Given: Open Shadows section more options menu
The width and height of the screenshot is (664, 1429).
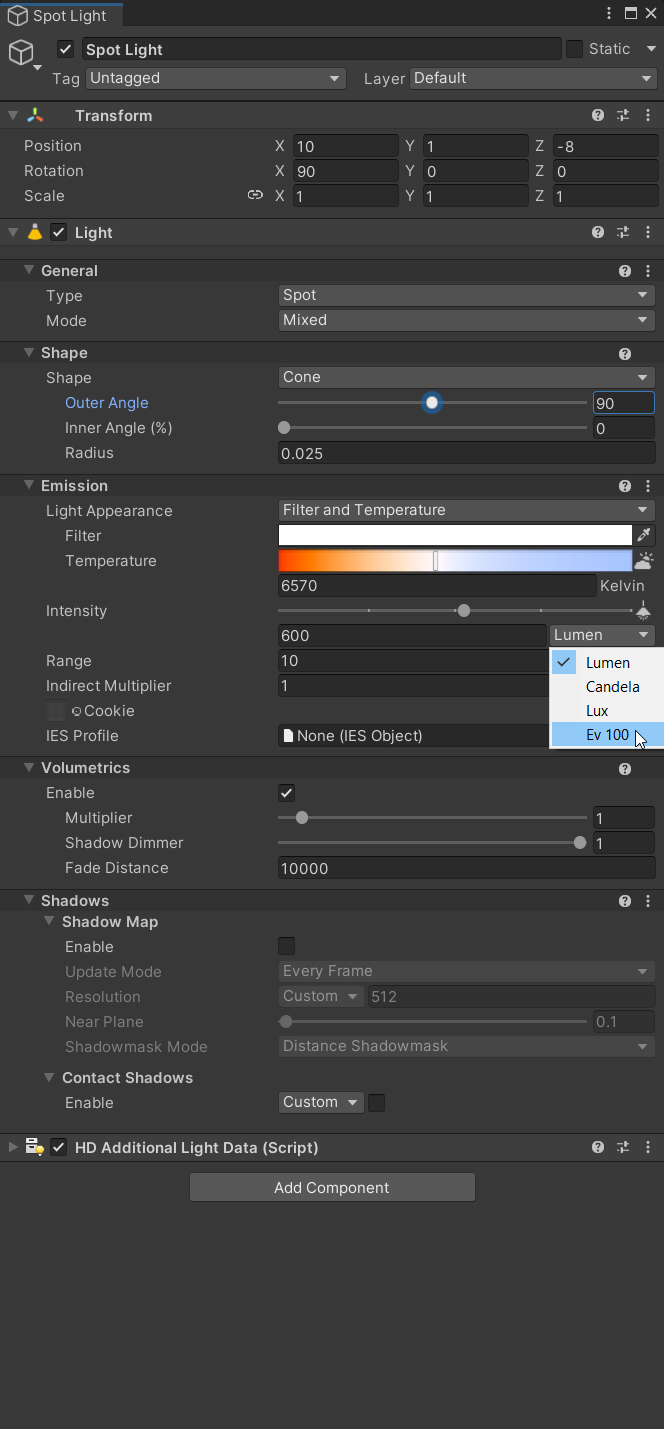Looking at the screenshot, I should click(x=648, y=901).
